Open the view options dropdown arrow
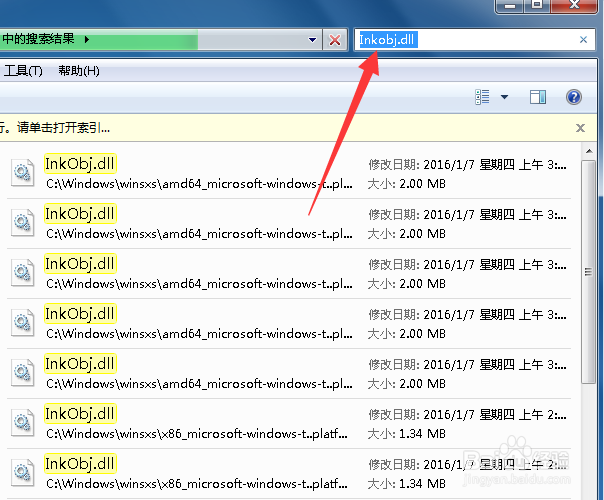The image size is (604, 500). [504, 97]
